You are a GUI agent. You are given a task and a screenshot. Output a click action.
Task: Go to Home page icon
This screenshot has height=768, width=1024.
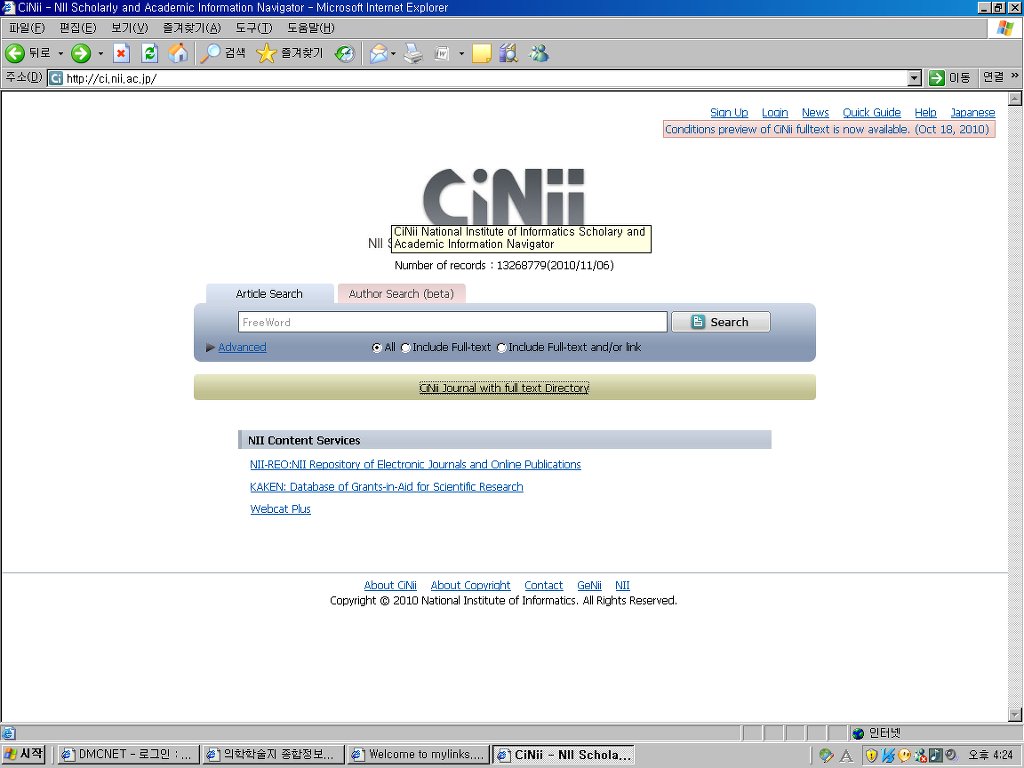pyautogui.click(x=178, y=54)
